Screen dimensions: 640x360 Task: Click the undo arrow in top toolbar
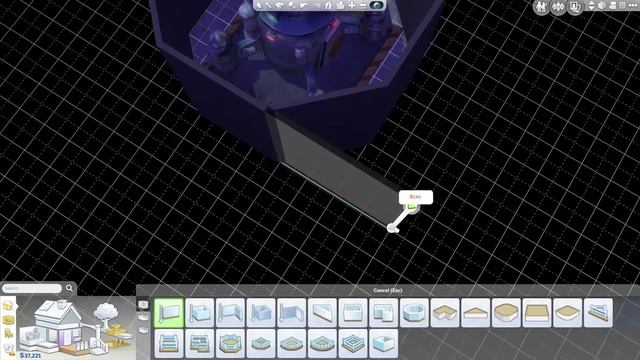304,5
